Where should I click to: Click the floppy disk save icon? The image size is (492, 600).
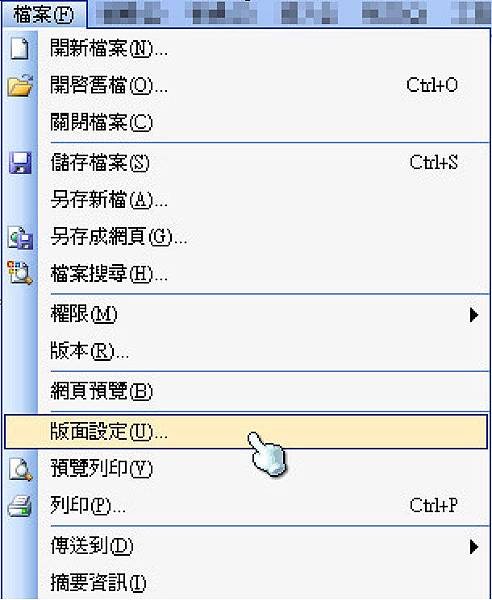point(20,163)
